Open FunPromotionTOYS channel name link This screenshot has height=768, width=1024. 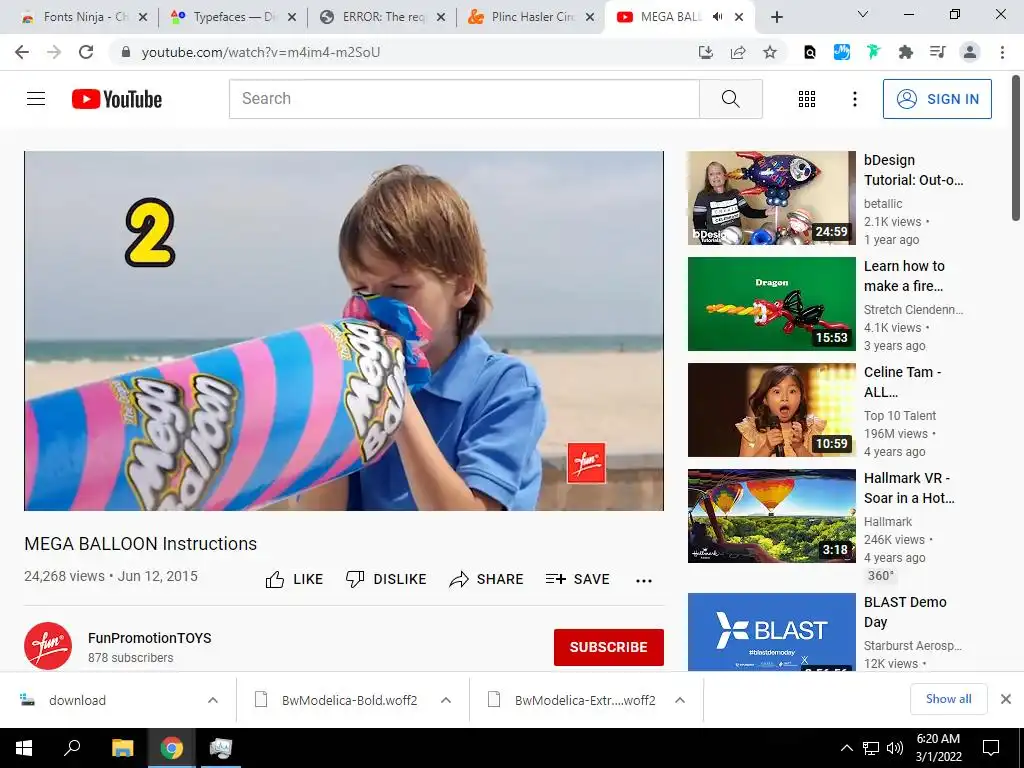(x=150, y=638)
